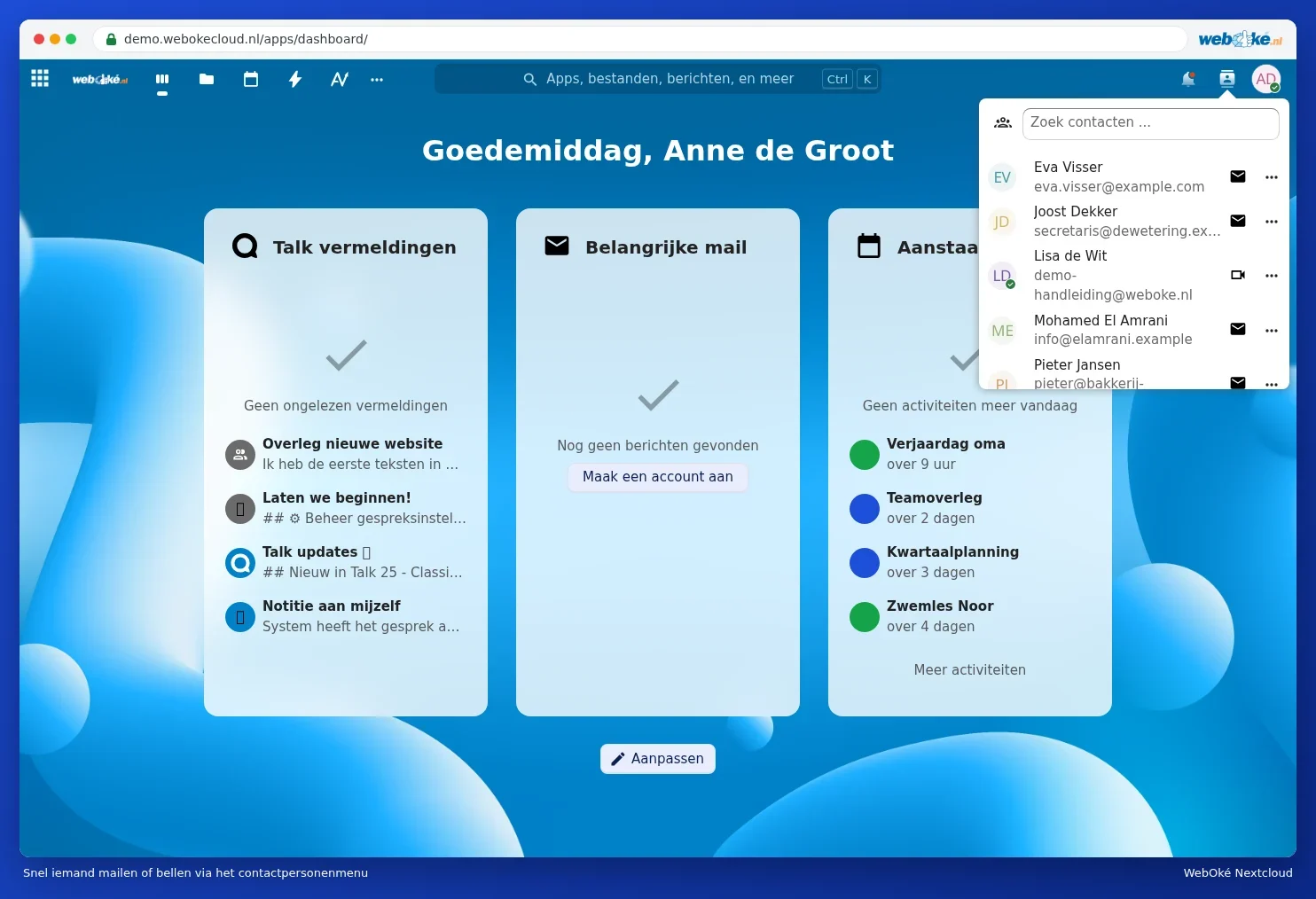
Task: Click the unified search bar
Action: click(658, 79)
